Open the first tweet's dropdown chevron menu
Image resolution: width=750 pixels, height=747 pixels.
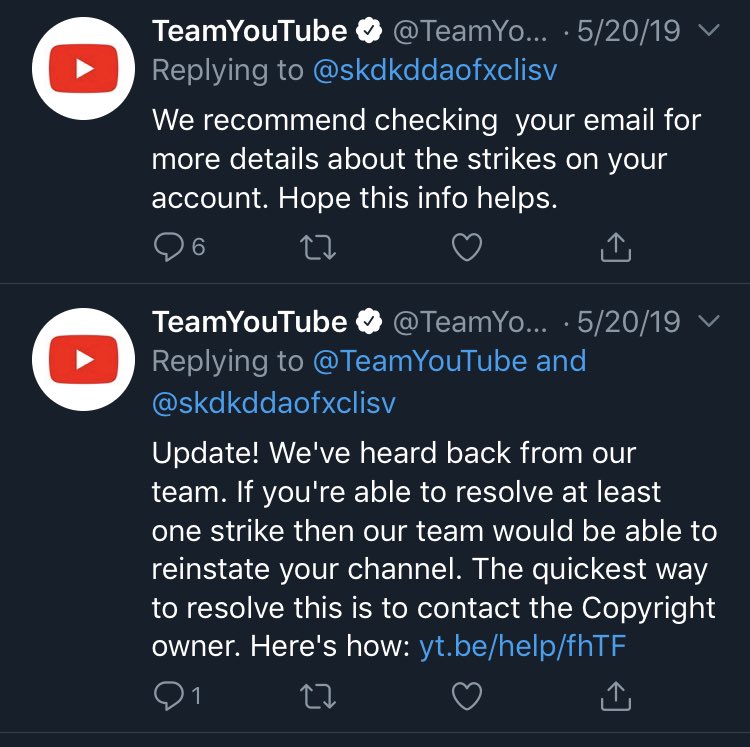point(707,31)
